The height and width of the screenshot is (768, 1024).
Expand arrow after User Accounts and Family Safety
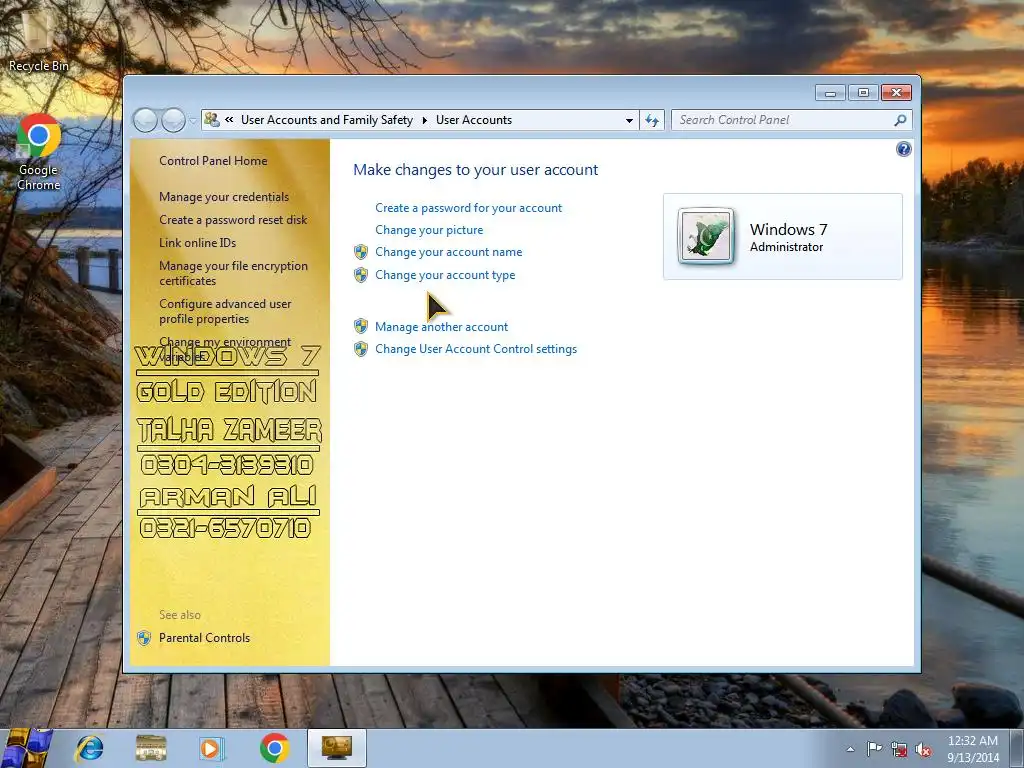coord(424,120)
